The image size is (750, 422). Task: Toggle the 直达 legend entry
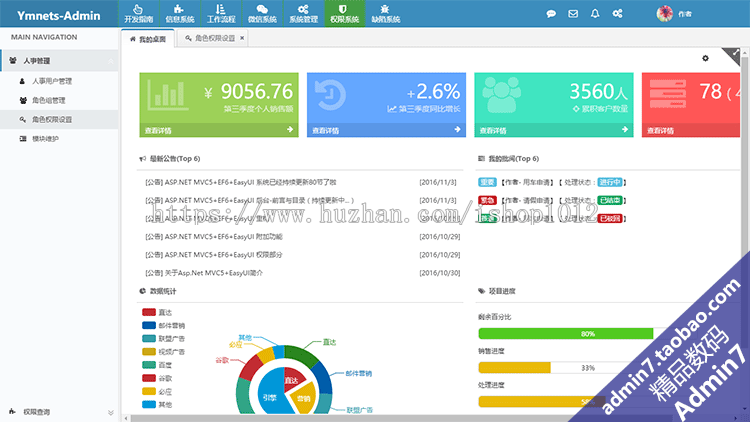157,312
